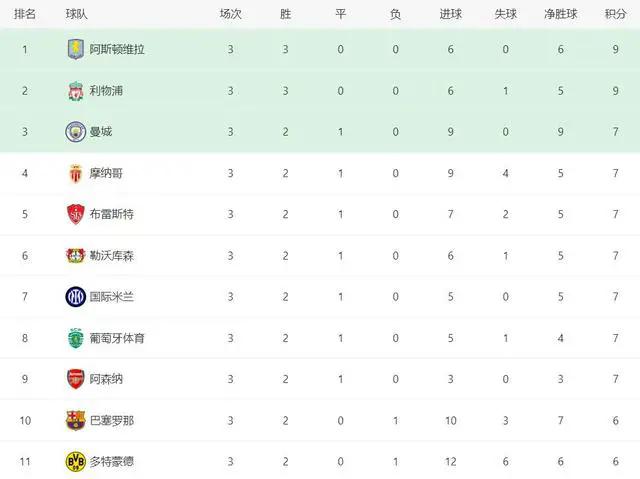This screenshot has width=640, height=479.
Task: Click the Barcelona club crest
Action: (x=76, y=420)
